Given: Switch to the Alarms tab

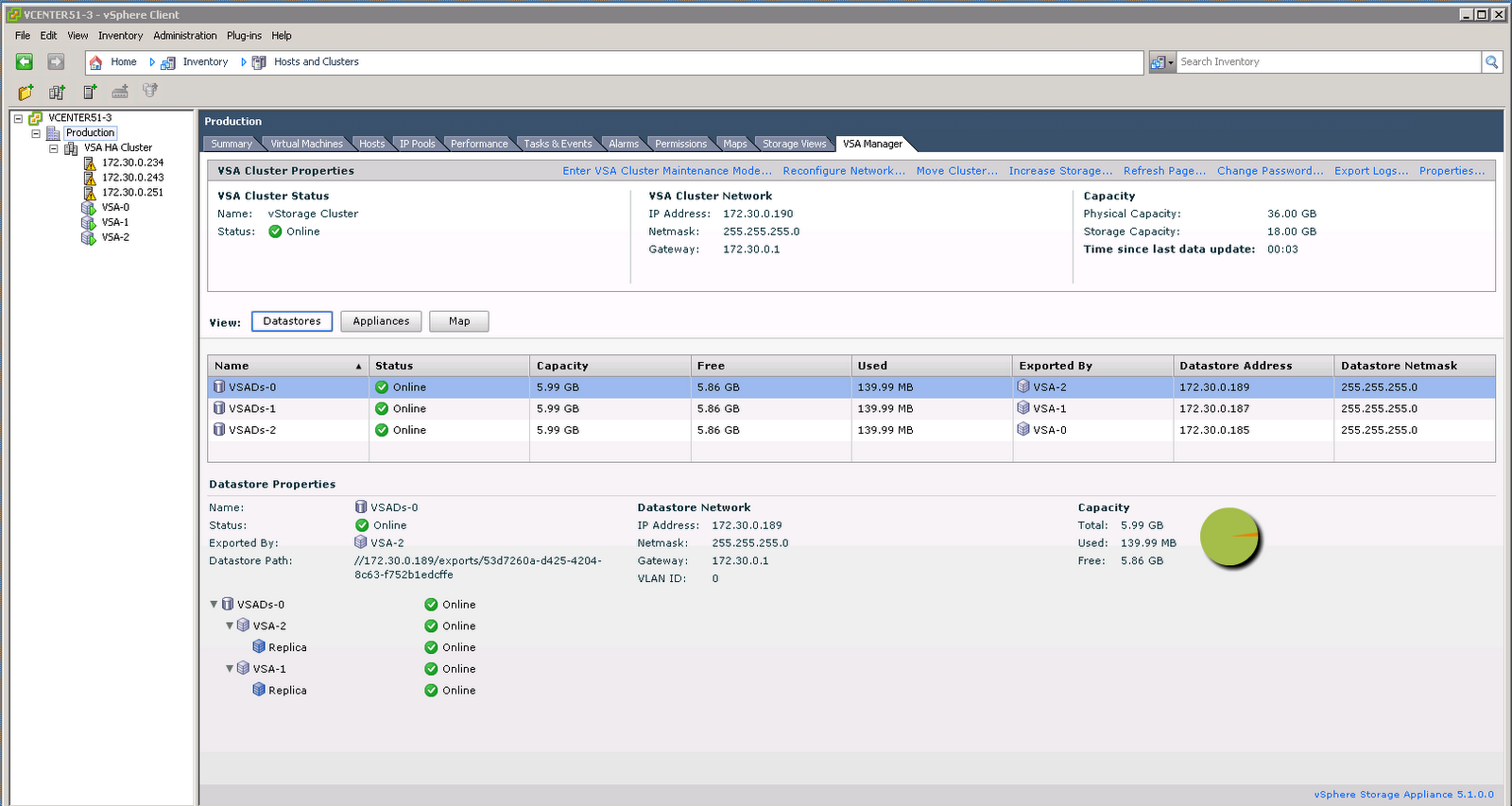Looking at the screenshot, I should [623, 144].
